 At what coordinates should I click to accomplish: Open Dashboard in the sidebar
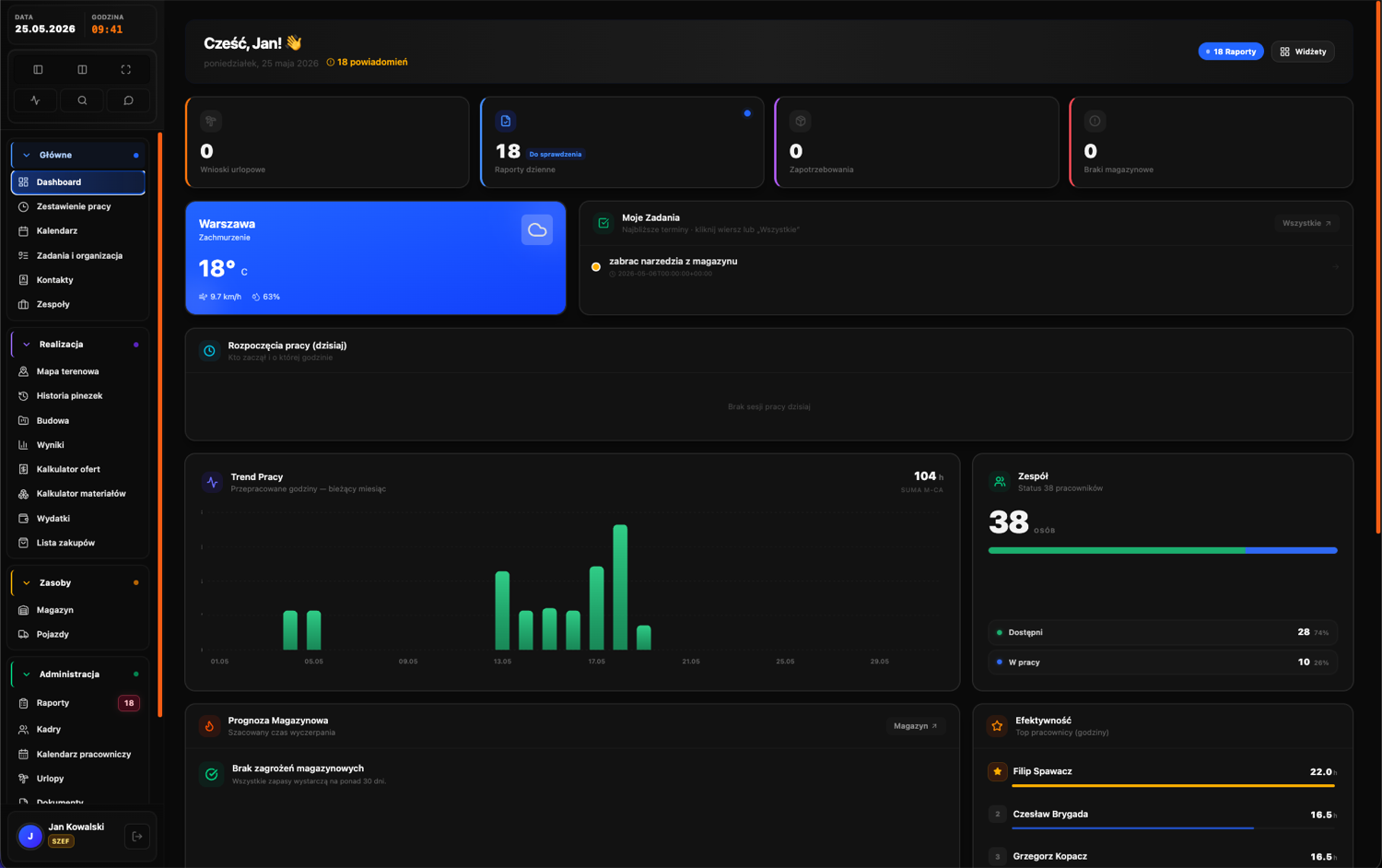coord(78,182)
